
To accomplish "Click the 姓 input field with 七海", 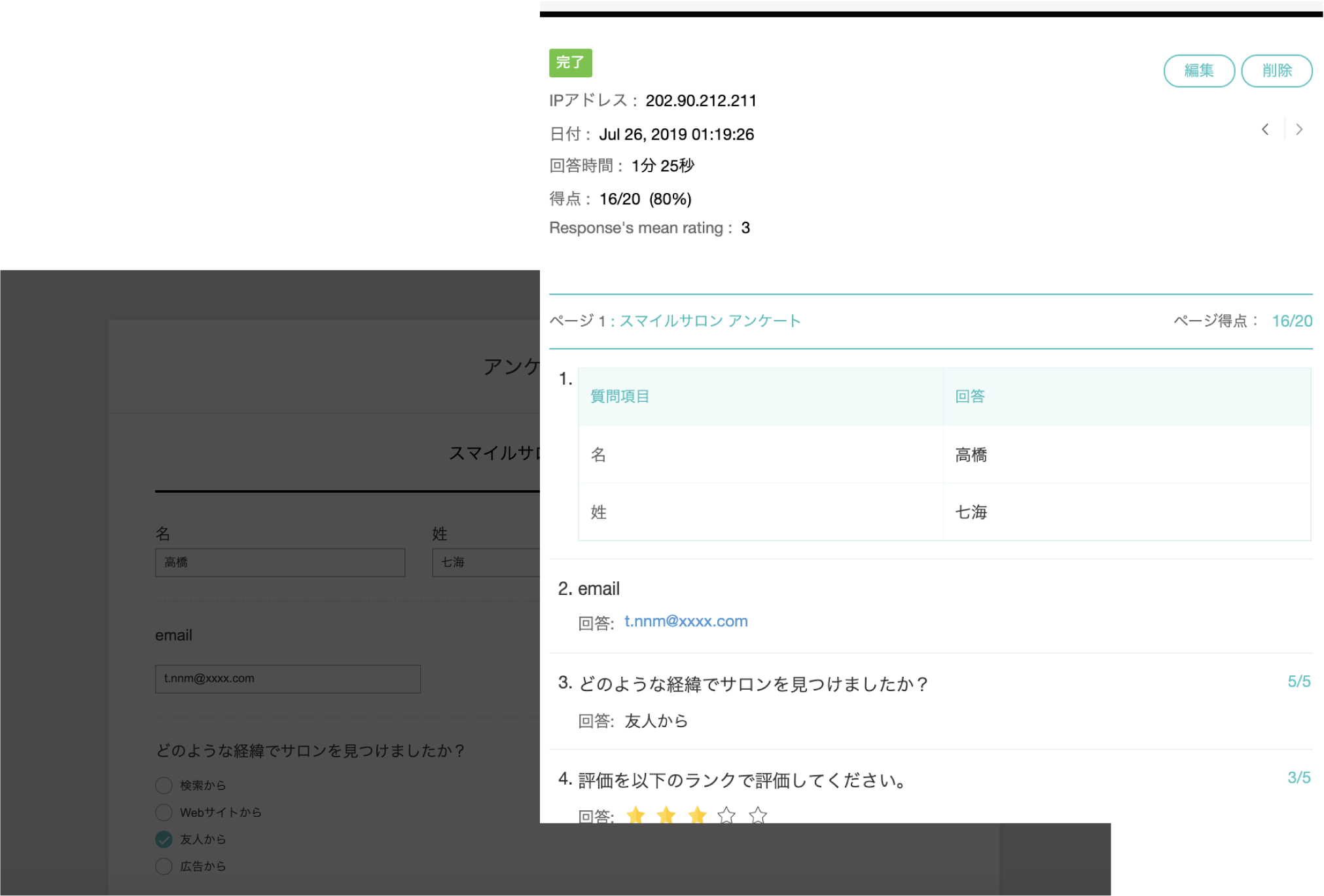I will click(x=486, y=562).
